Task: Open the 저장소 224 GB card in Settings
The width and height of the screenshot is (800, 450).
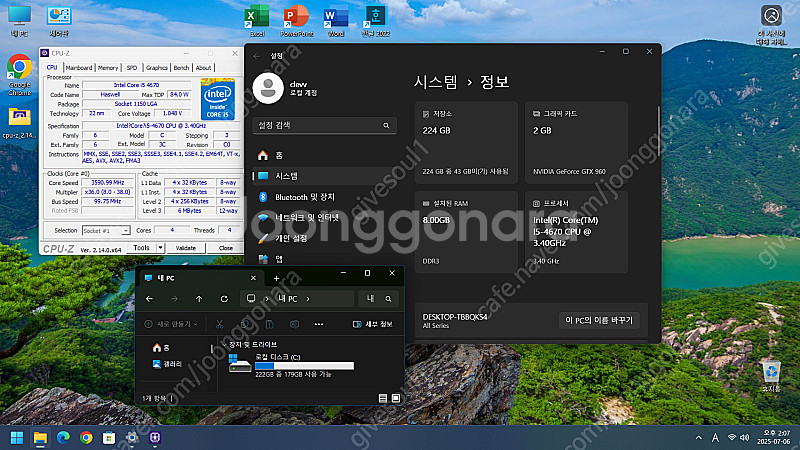Action: tap(466, 142)
